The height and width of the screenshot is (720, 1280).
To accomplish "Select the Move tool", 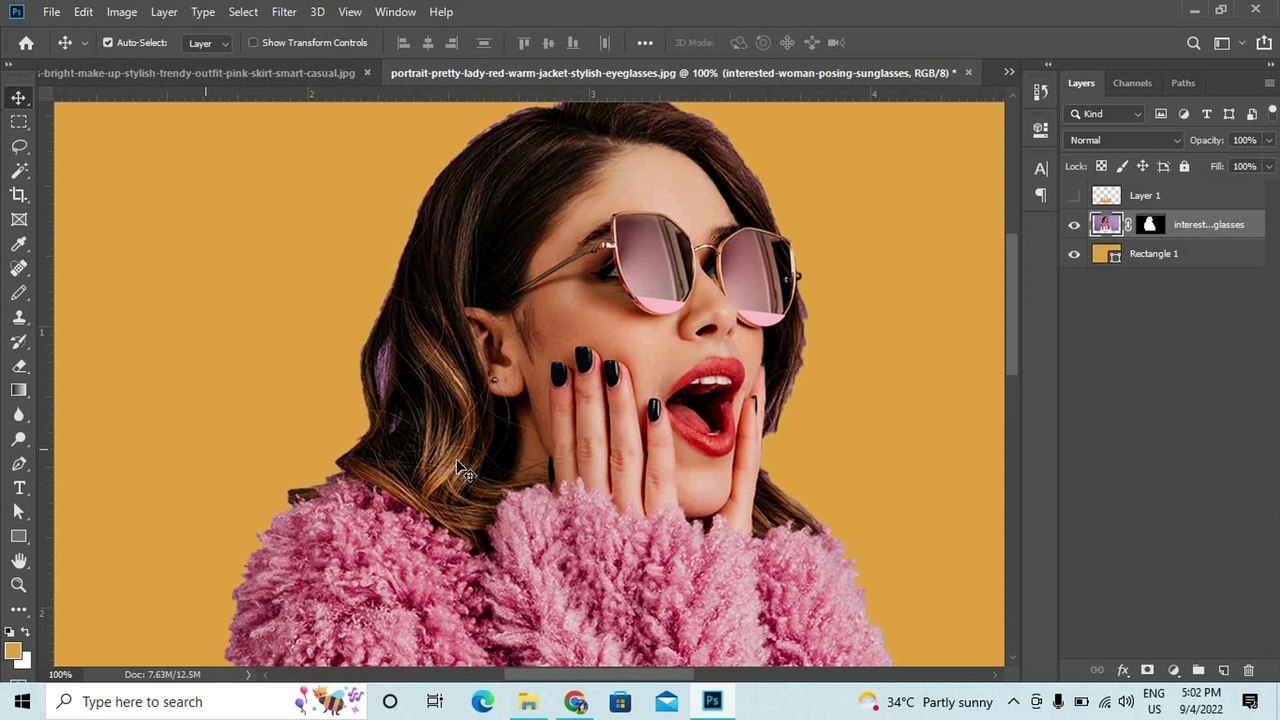I will [19, 98].
